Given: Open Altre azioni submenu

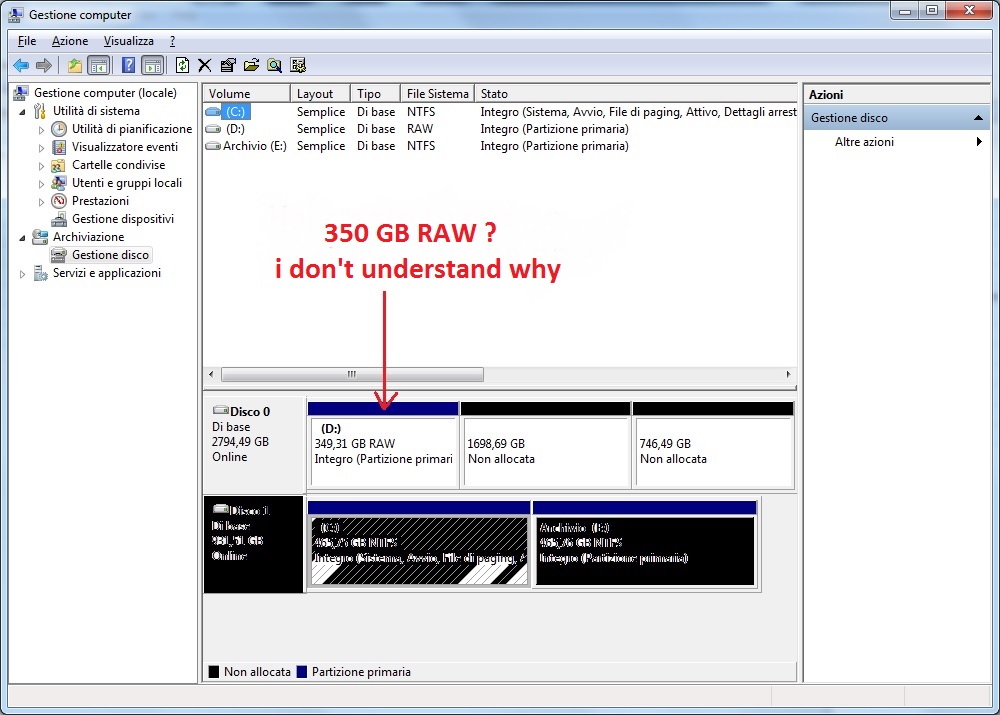Looking at the screenshot, I should pos(864,142).
